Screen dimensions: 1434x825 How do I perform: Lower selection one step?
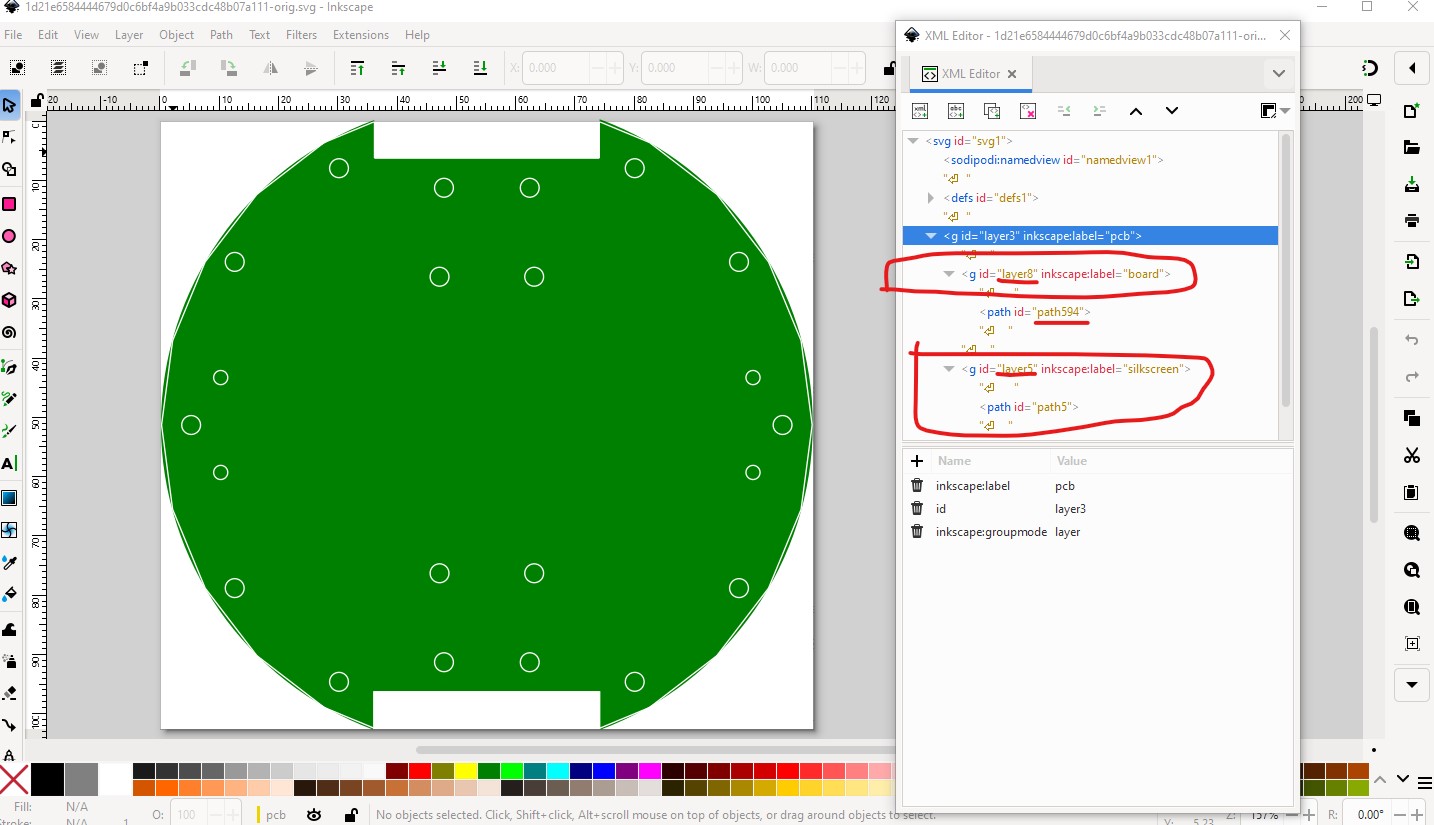pos(439,68)
